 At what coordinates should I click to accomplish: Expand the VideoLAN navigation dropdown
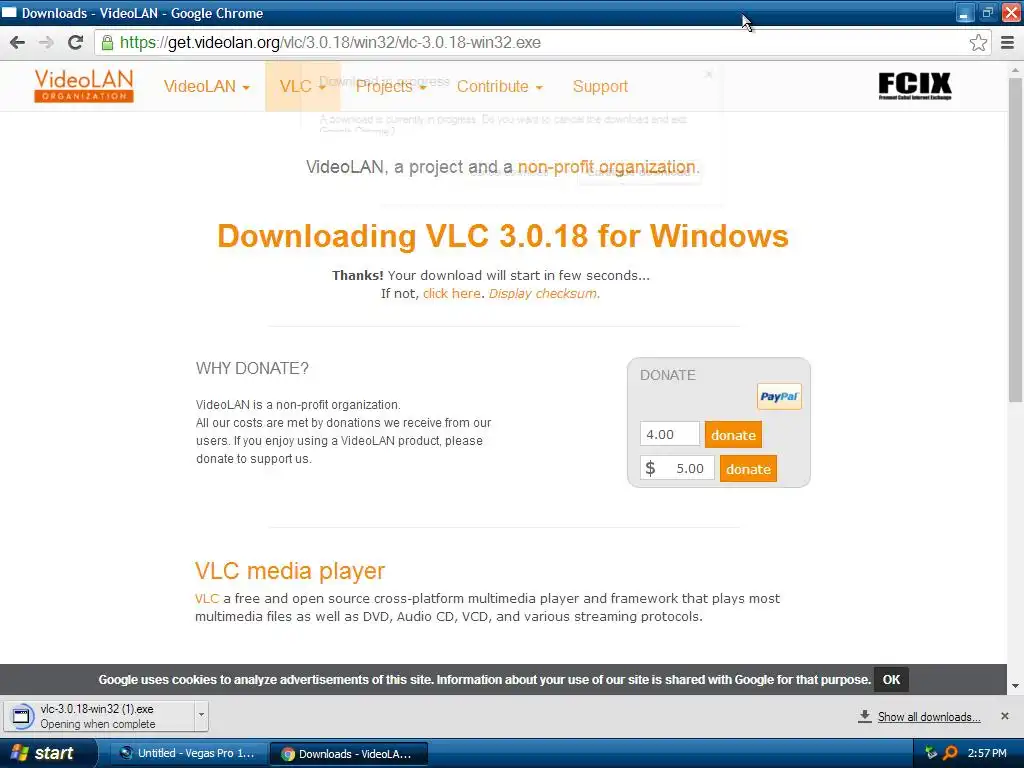[206, 86]
